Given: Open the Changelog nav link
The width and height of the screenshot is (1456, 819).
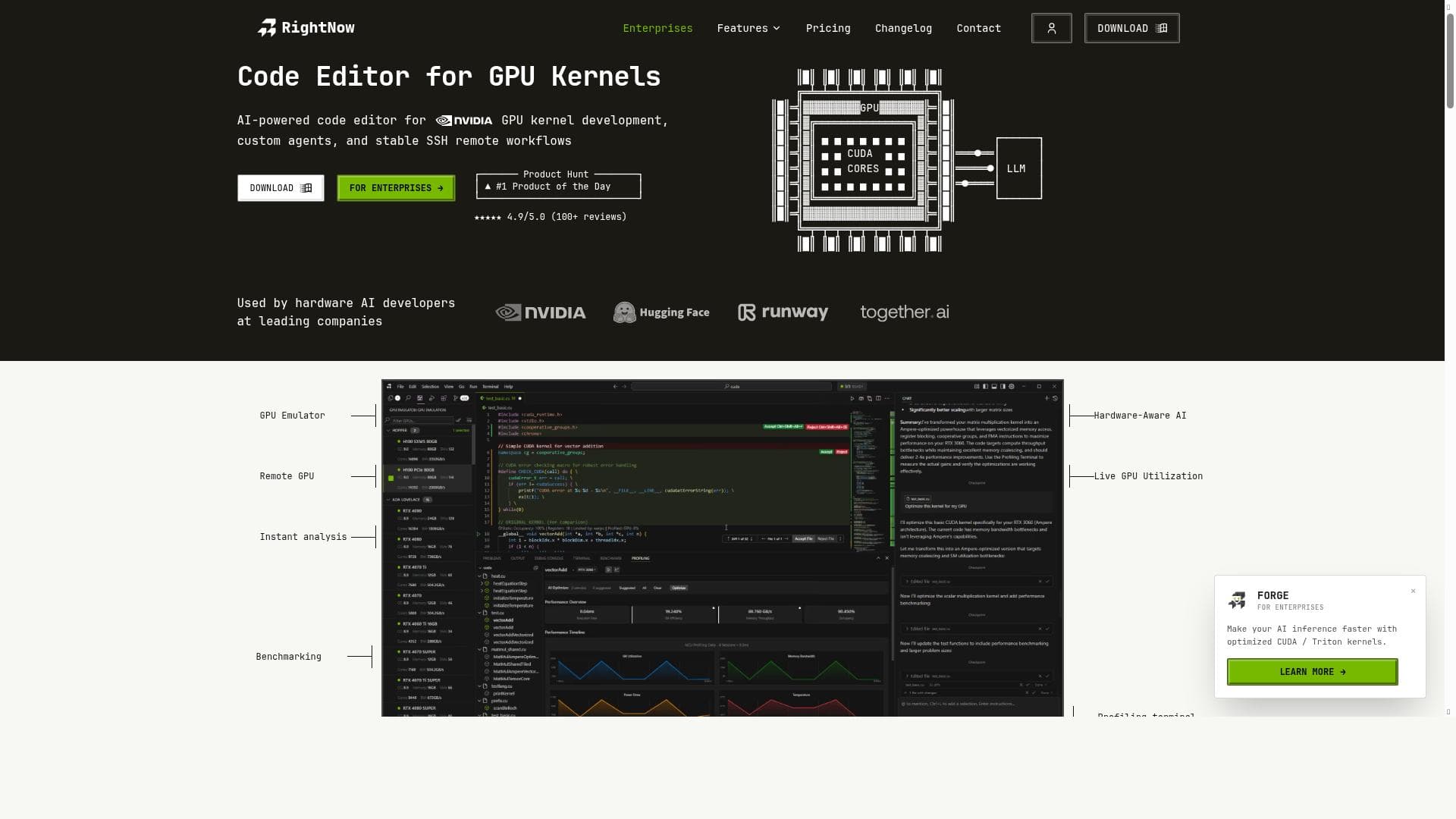Looking at the screenshot, I should tap(903, 28).
